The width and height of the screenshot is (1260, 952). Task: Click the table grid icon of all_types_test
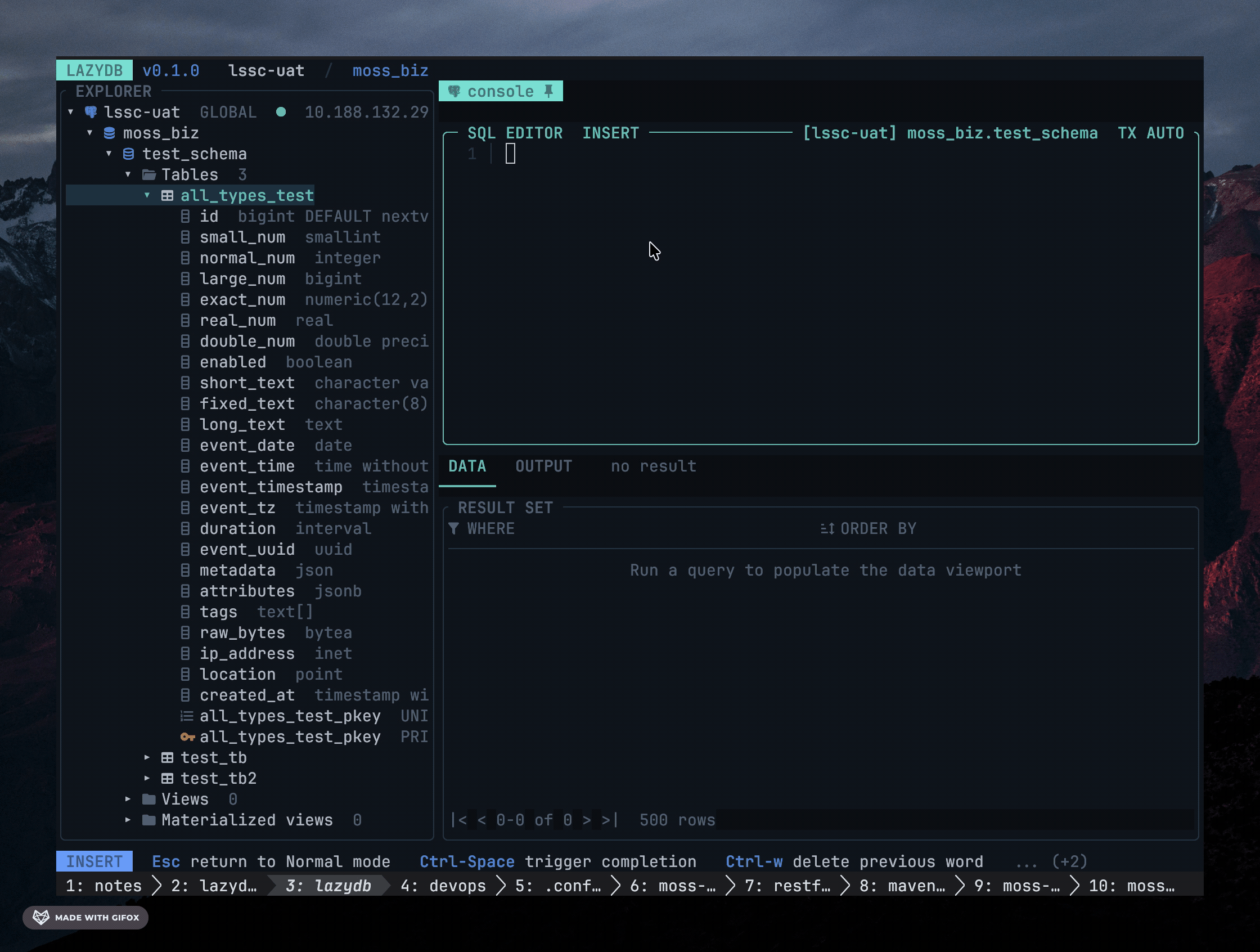point(167,195)
